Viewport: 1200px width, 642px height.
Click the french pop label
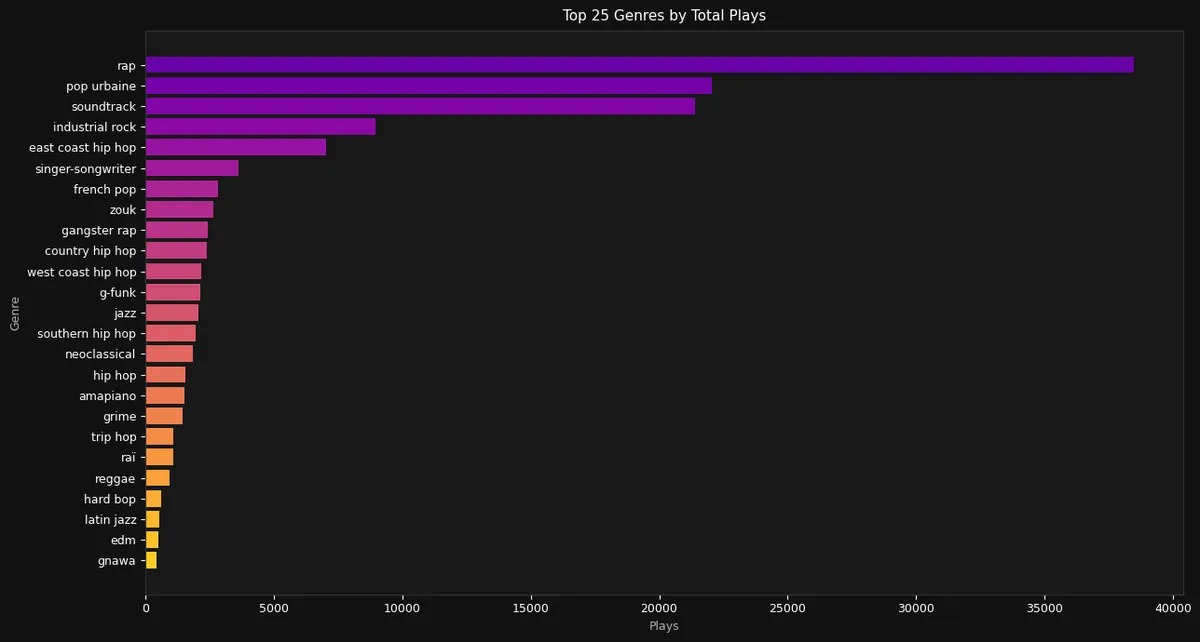[x=106, y=188]
